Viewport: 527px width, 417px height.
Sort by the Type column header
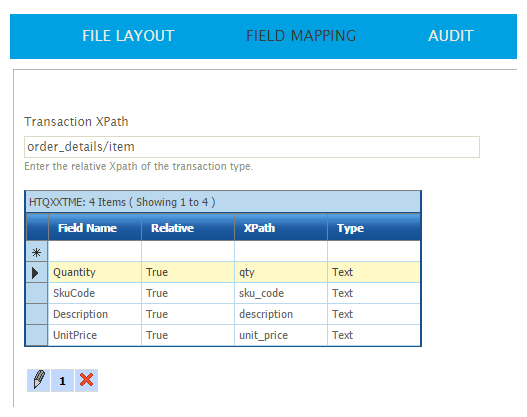[x=374, y=228]
